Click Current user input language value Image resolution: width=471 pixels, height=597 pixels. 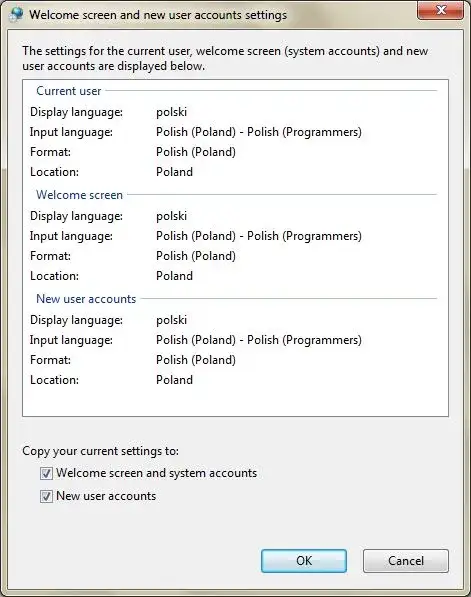(x=259, y=132)
